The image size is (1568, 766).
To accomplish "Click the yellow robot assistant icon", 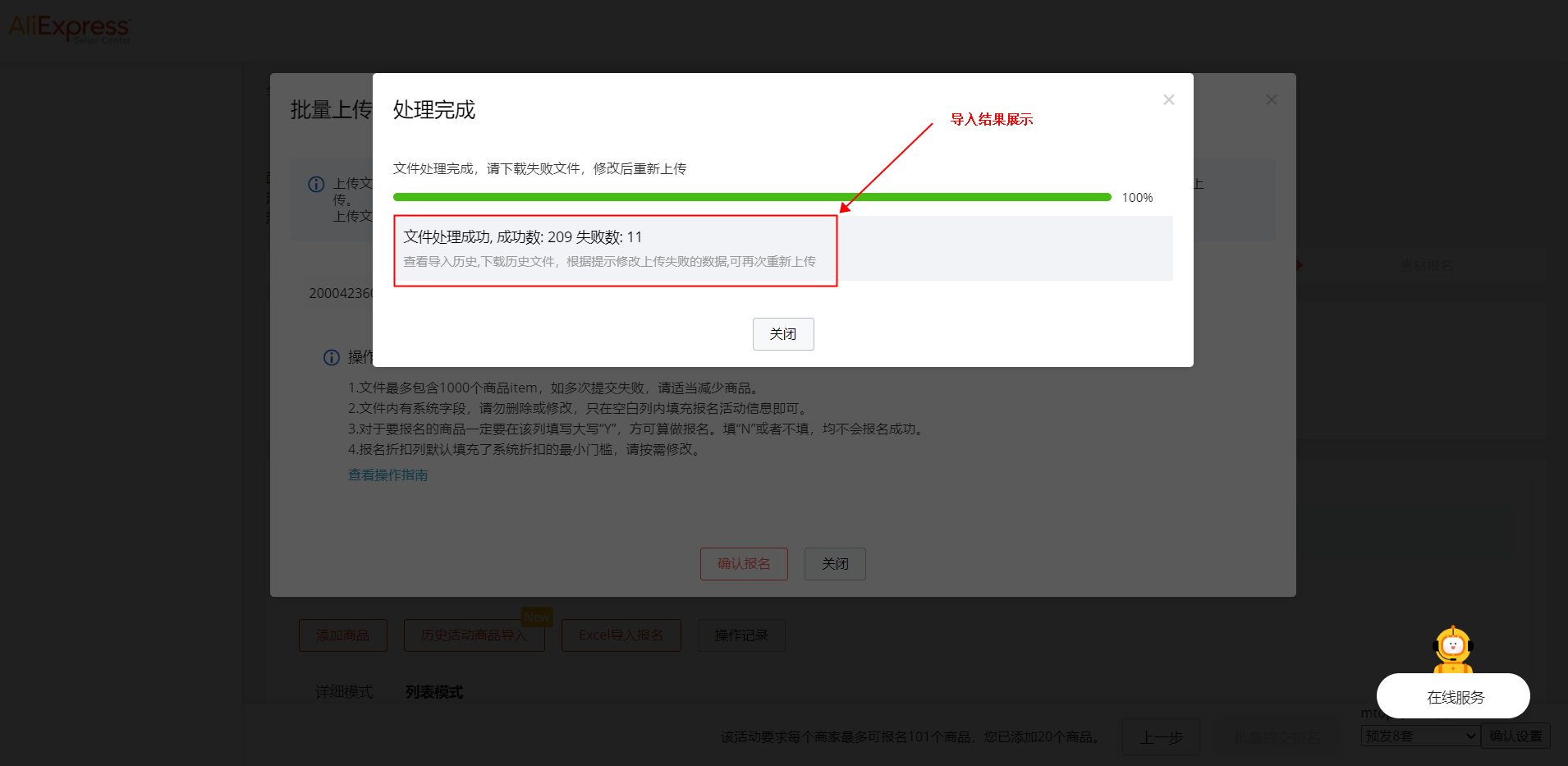I will [x=1453, y=649].
